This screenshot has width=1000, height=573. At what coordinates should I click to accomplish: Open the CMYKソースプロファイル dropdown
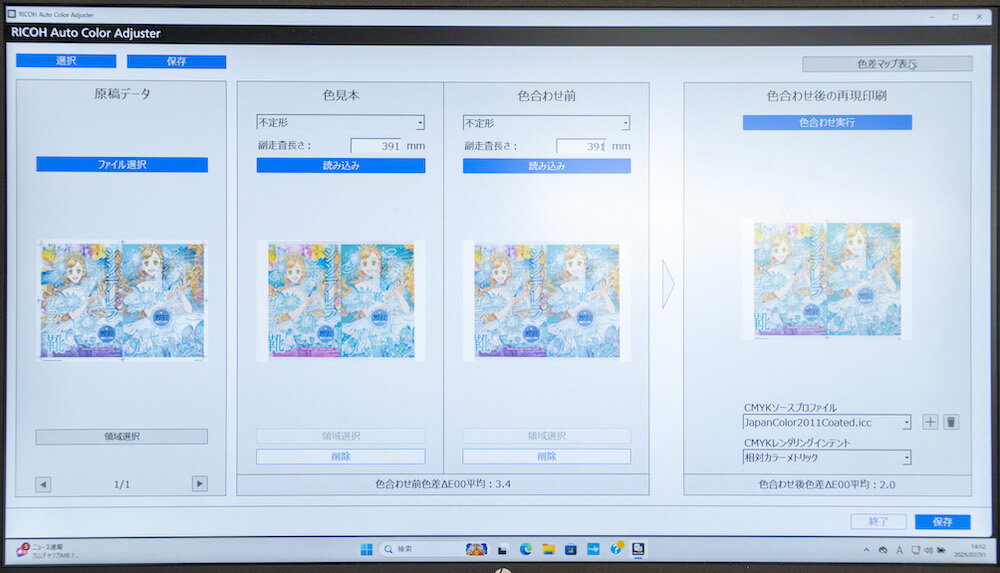click(x=827, y=422)
